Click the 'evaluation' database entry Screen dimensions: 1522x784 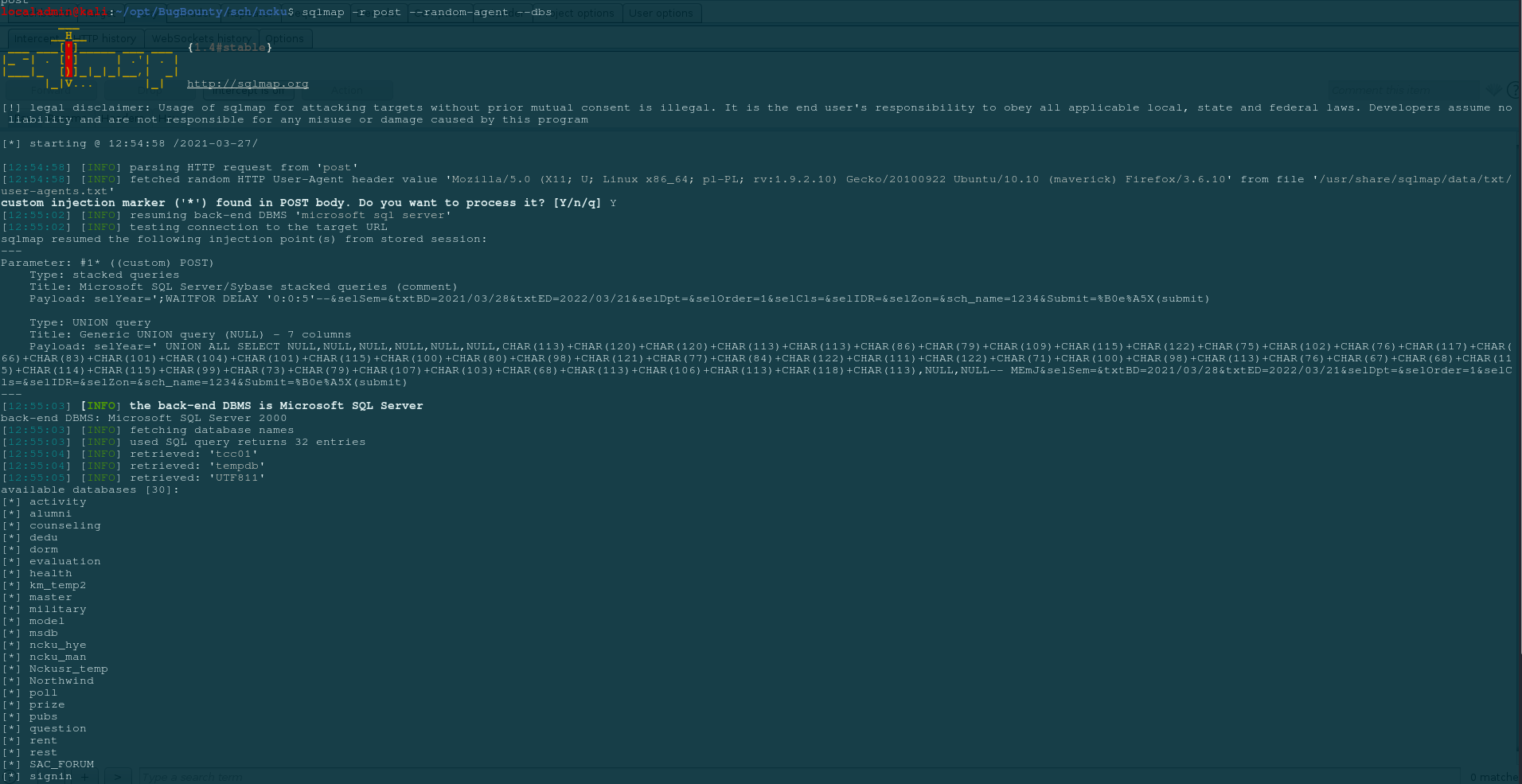[65, 561]
